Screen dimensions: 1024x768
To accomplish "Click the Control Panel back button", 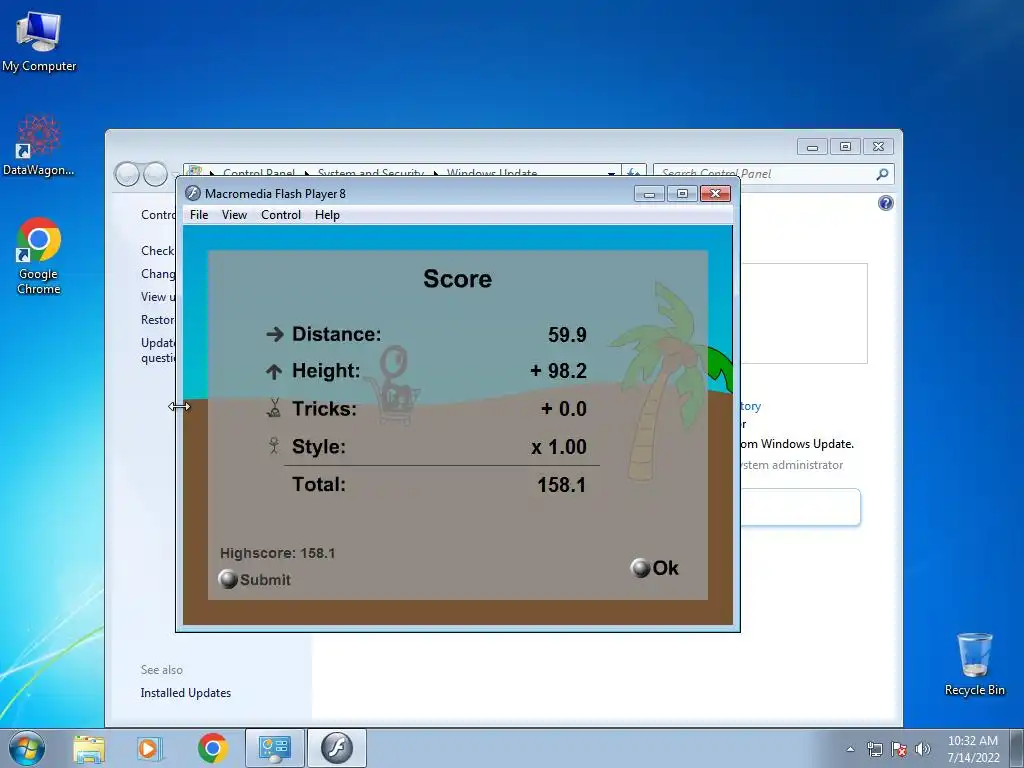I will coord(127,174).
